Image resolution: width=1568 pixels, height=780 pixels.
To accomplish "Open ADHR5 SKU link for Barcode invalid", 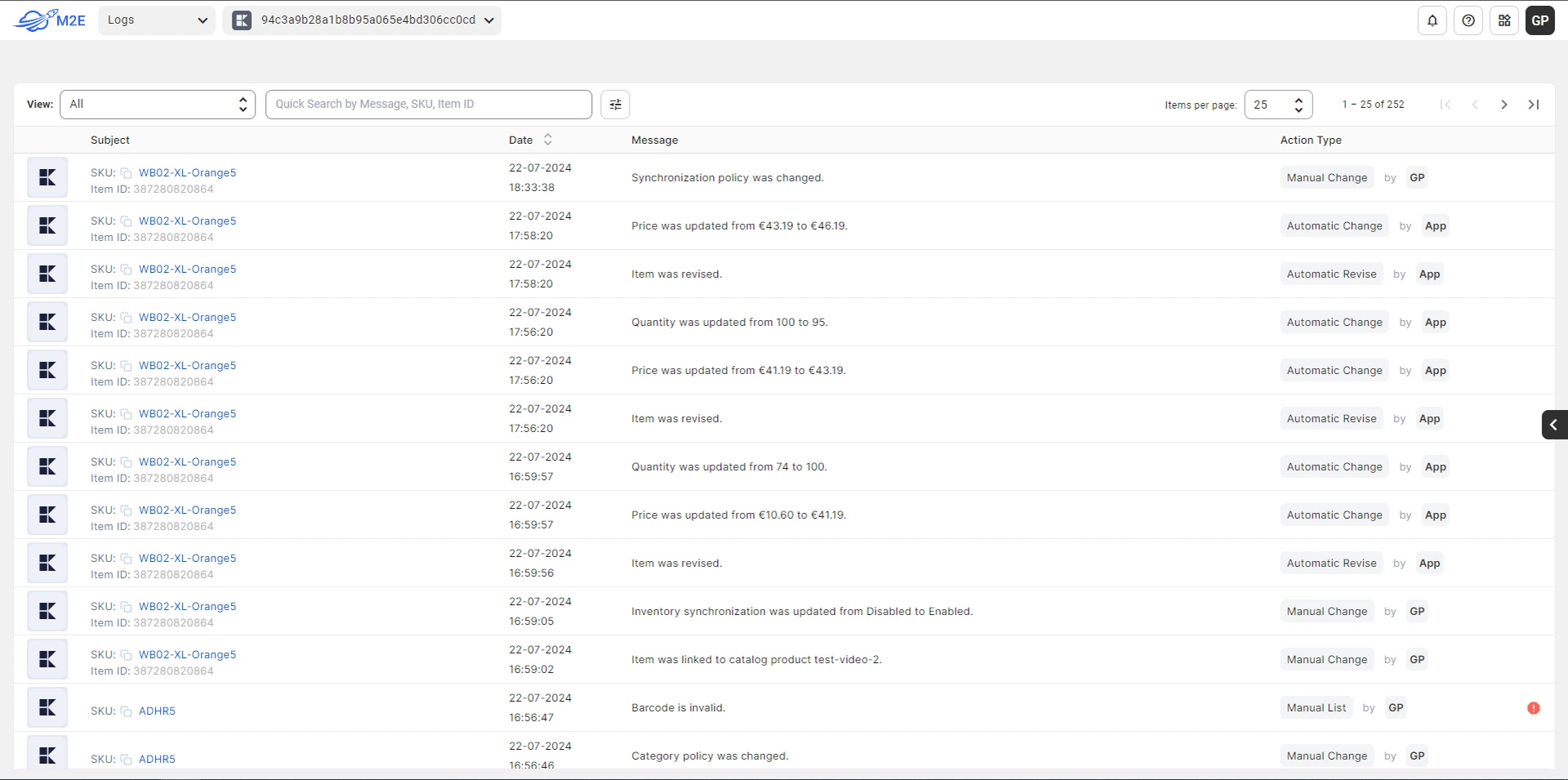I will (157, 711).
